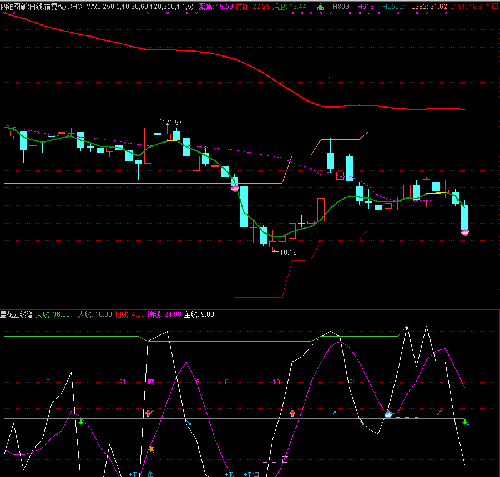Image resolution: width=500 pixels, height=477 pixels.
Task: Select the main chart title text at top left
Action: (42, 6)
